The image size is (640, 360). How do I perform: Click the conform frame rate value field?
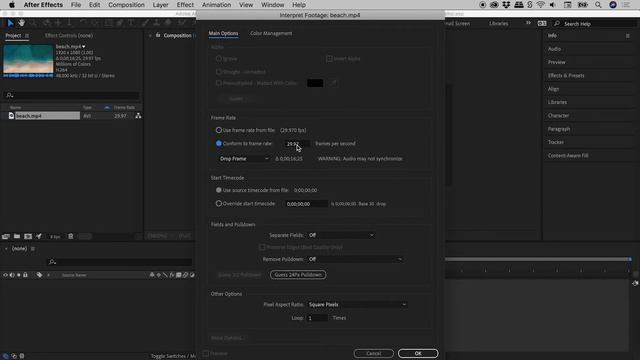pos(296,144)
